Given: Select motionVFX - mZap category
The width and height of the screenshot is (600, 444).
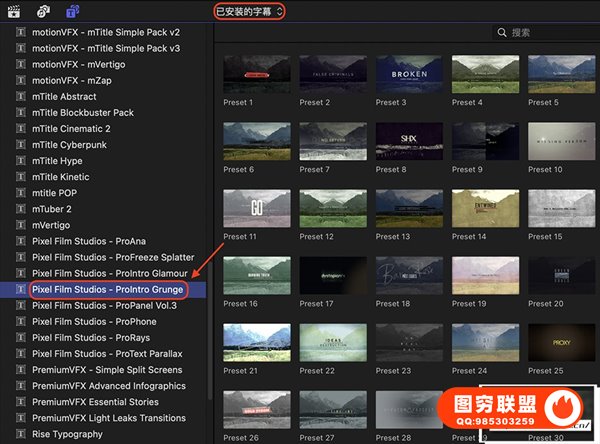Looking at the screenshot, I should 82,81.
